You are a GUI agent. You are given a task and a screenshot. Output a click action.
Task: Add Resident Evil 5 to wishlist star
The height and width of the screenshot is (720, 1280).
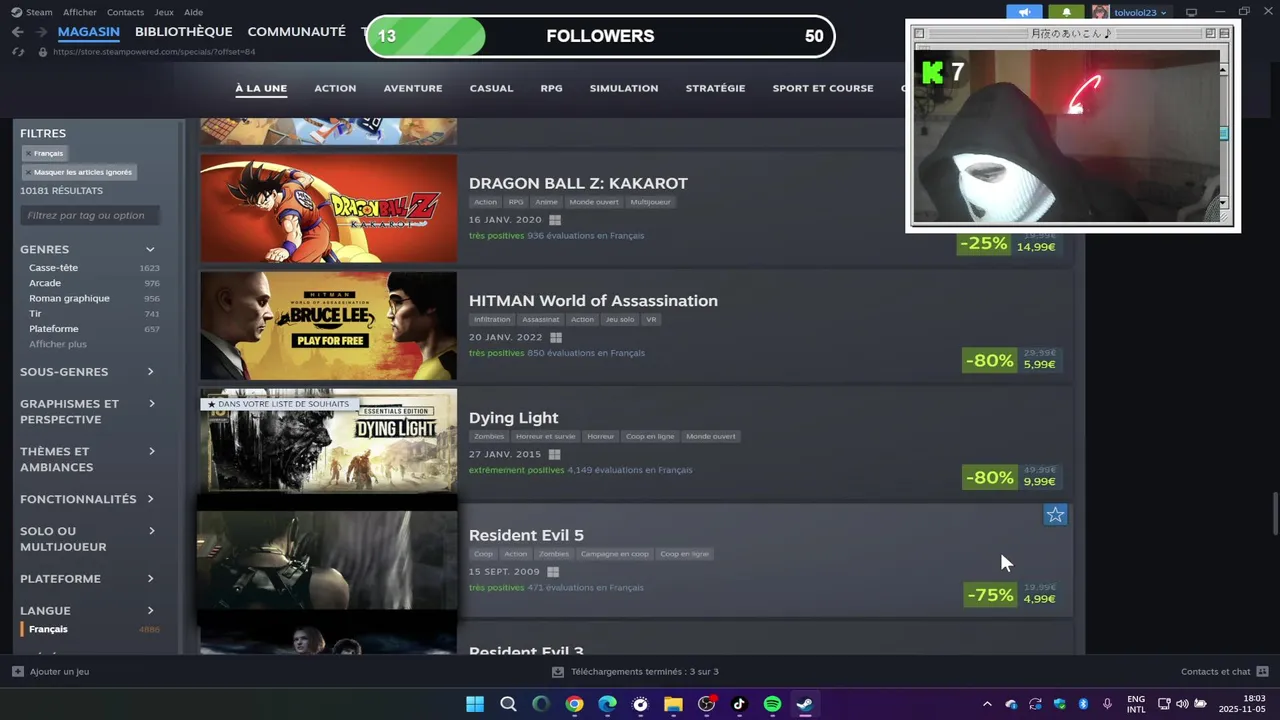[x=1055, y=515]
